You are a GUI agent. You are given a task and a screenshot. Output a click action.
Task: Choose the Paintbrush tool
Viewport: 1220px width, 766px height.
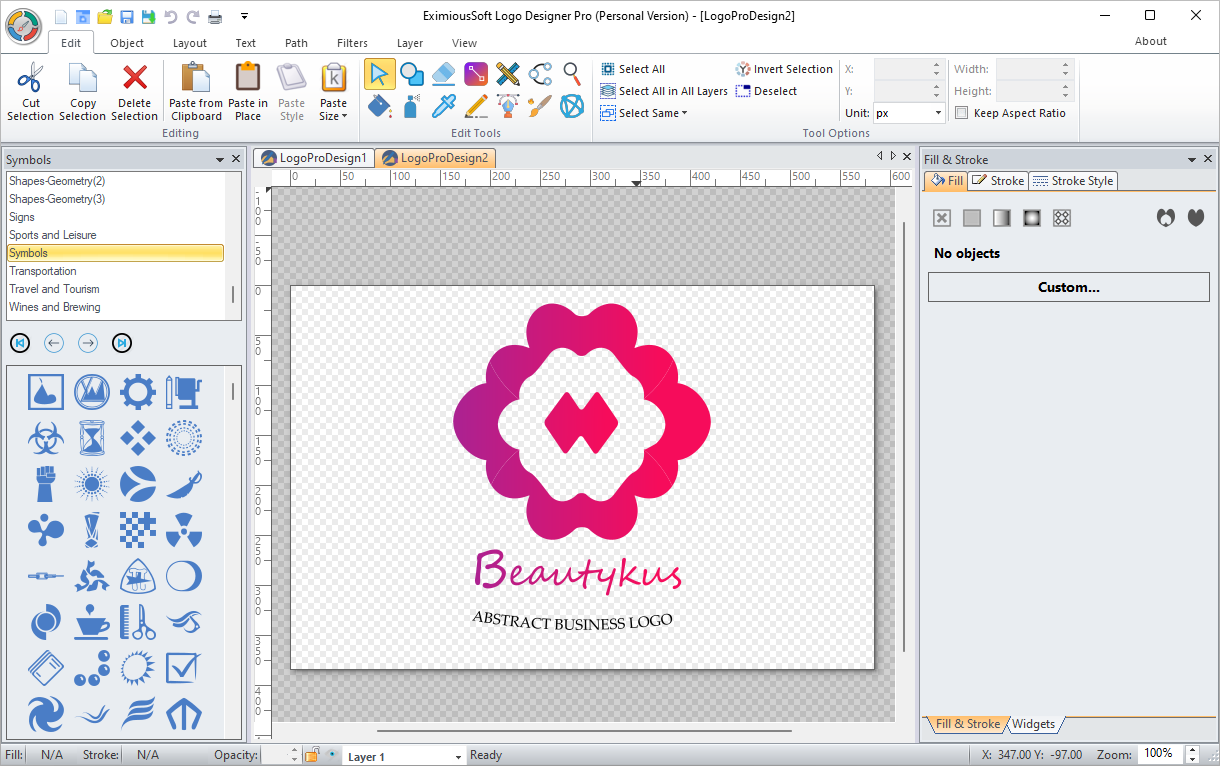pyautogui.click(x=541, y=107)
